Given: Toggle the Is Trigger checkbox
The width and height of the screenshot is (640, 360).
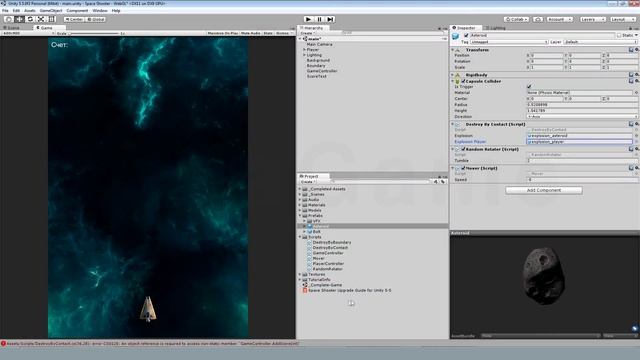Looking at the screenshot, I should click(529, 87).
